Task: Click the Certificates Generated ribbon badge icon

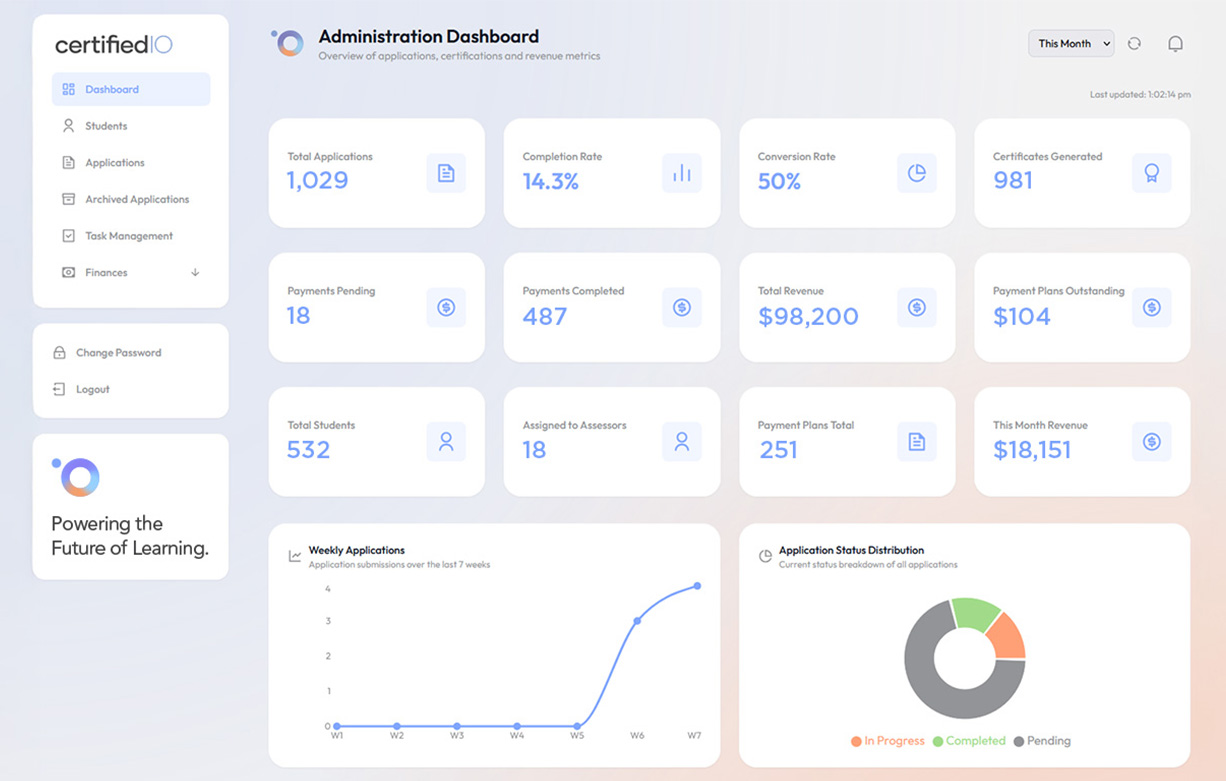Action: 1151,174
